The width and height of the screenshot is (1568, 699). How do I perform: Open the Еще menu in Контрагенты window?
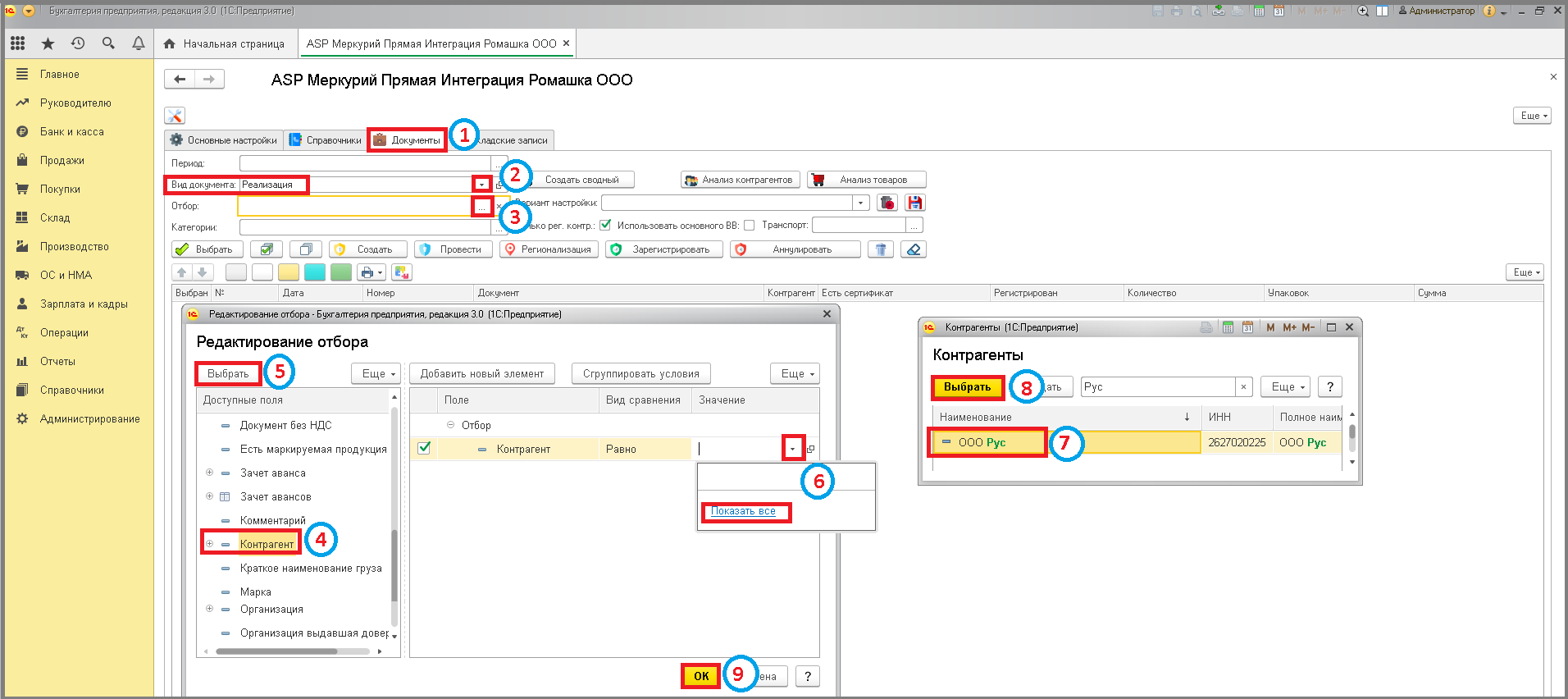point(1288,386)
